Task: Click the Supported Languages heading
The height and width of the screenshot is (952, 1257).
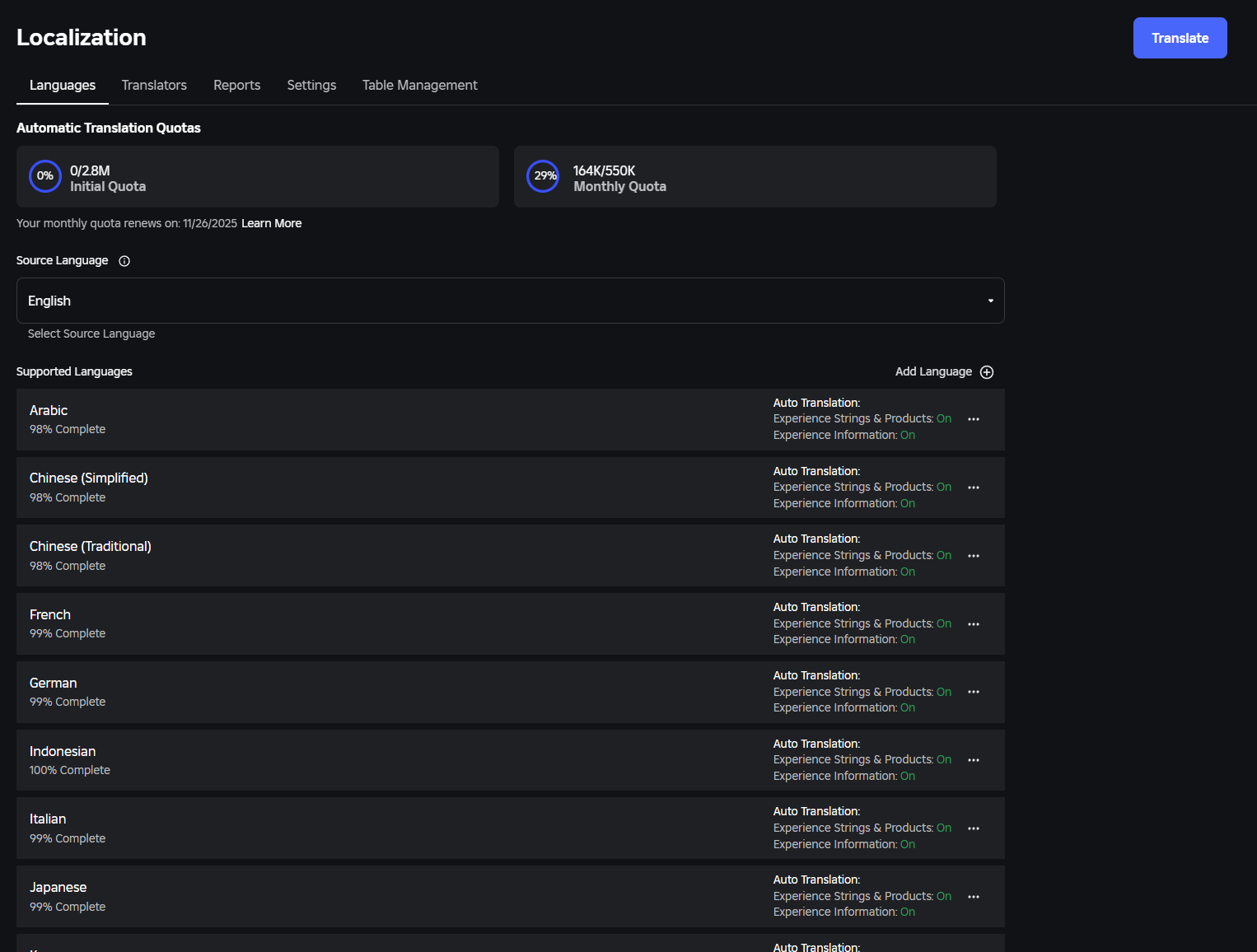Action: pos(74,372)
